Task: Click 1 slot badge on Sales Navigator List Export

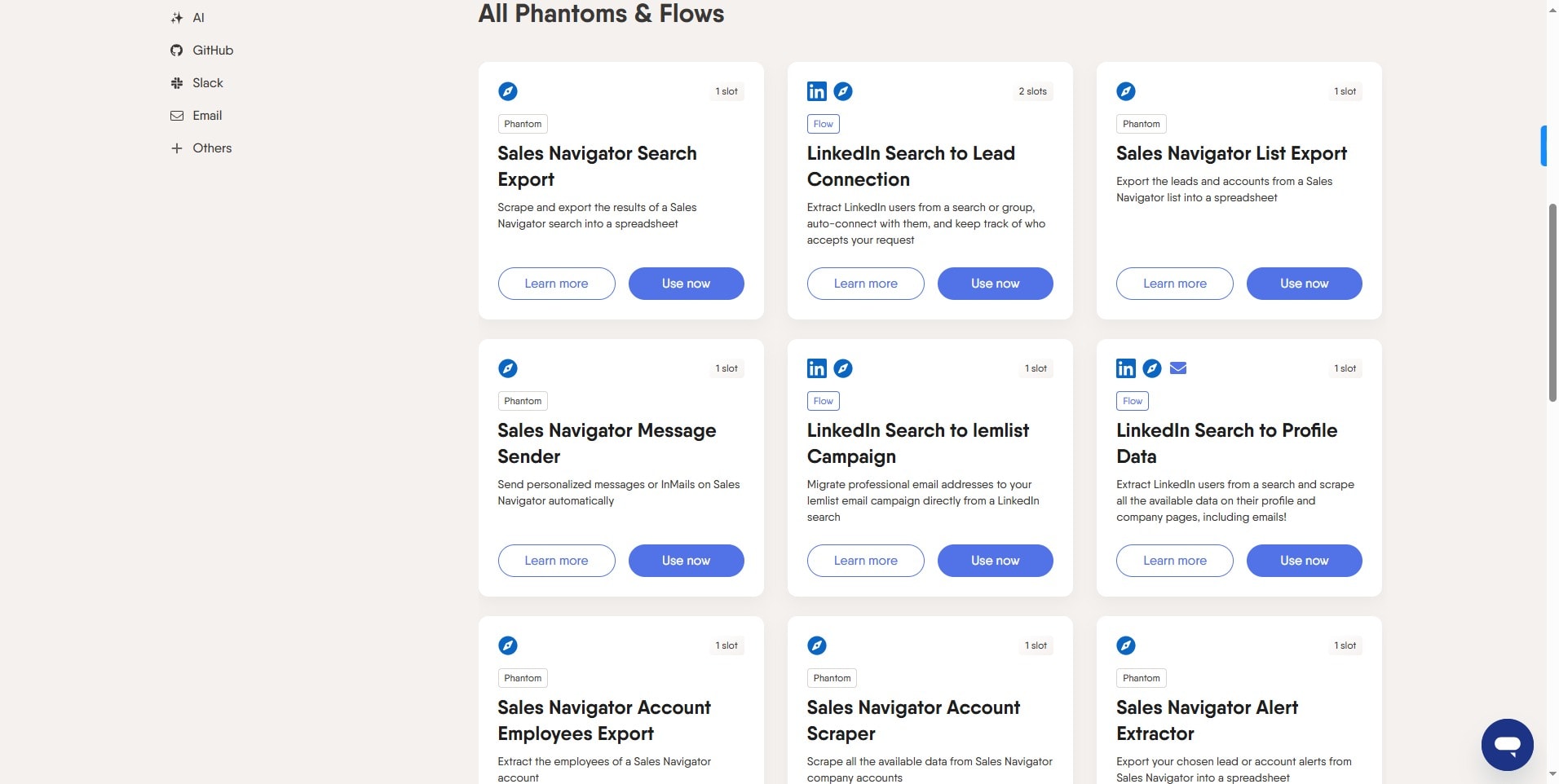Action: [1345, 91]
